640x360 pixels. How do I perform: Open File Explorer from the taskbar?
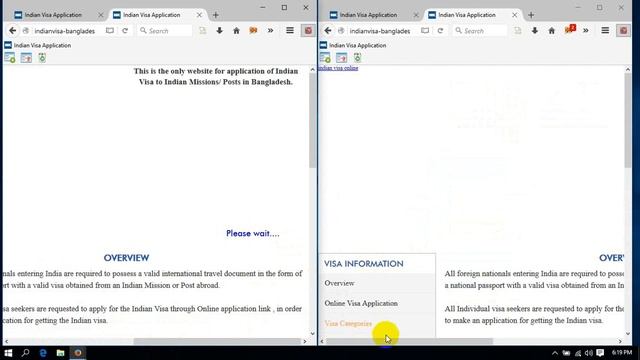point(60,353)
